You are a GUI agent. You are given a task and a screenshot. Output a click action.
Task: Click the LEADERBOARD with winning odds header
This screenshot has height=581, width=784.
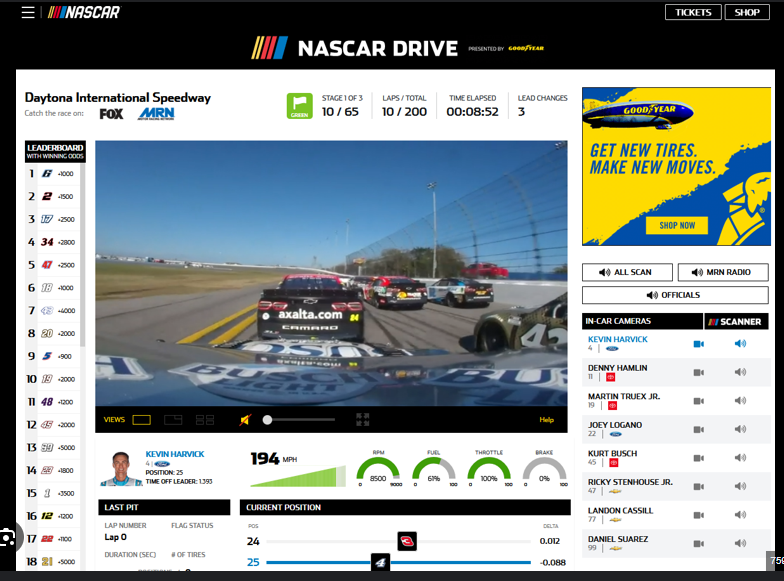click(55, 152)
